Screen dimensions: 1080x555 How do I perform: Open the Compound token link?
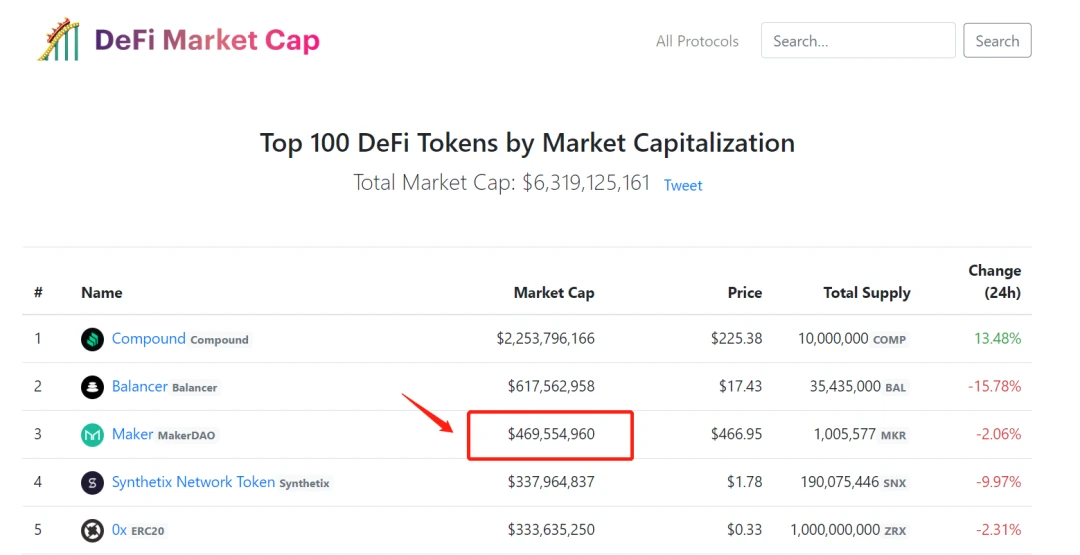(148, 339)
